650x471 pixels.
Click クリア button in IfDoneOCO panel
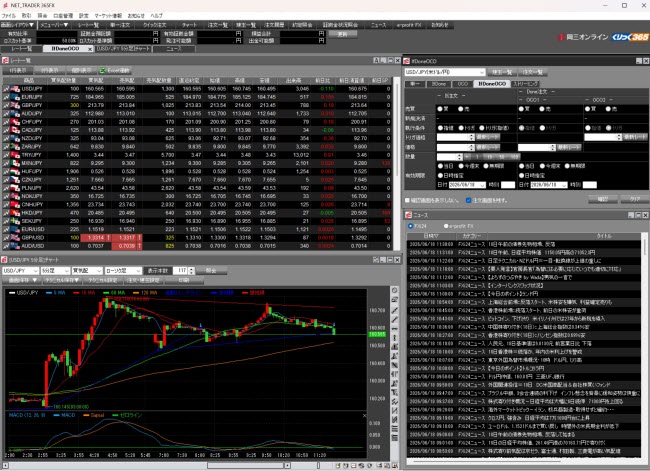635,199
